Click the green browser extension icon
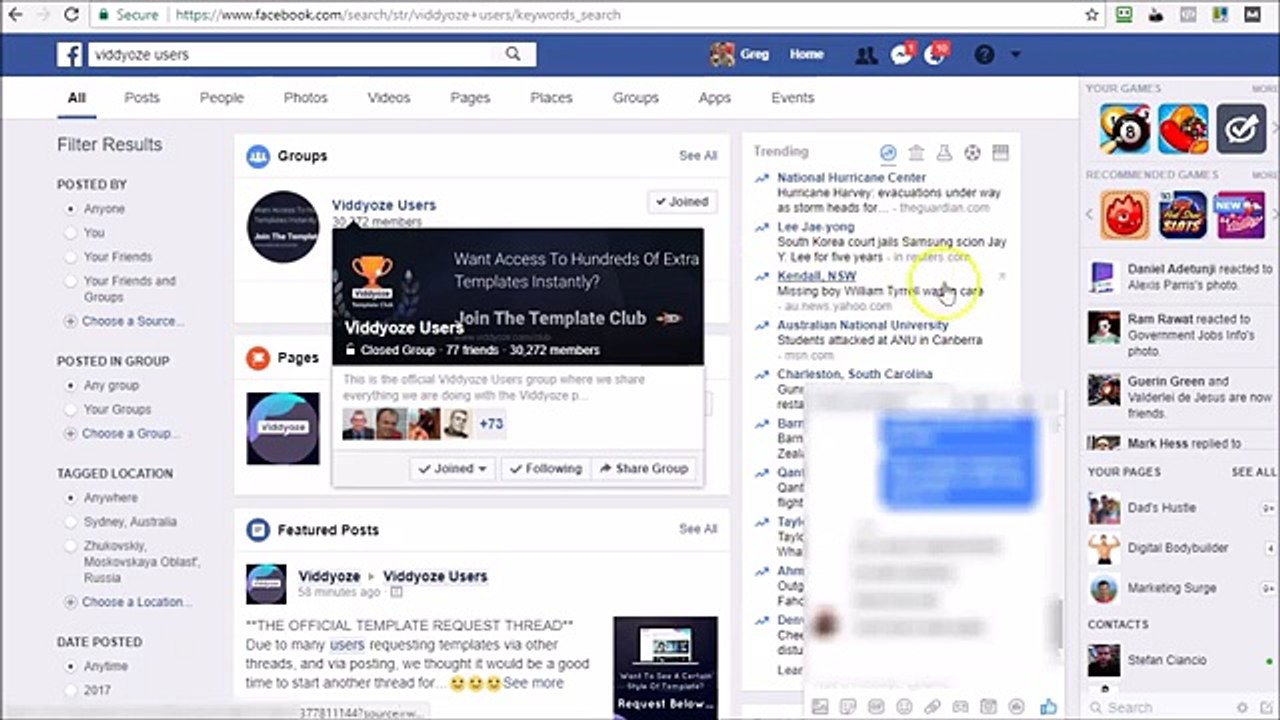Screen dimensions: 1280x720 pos(1124,15)
